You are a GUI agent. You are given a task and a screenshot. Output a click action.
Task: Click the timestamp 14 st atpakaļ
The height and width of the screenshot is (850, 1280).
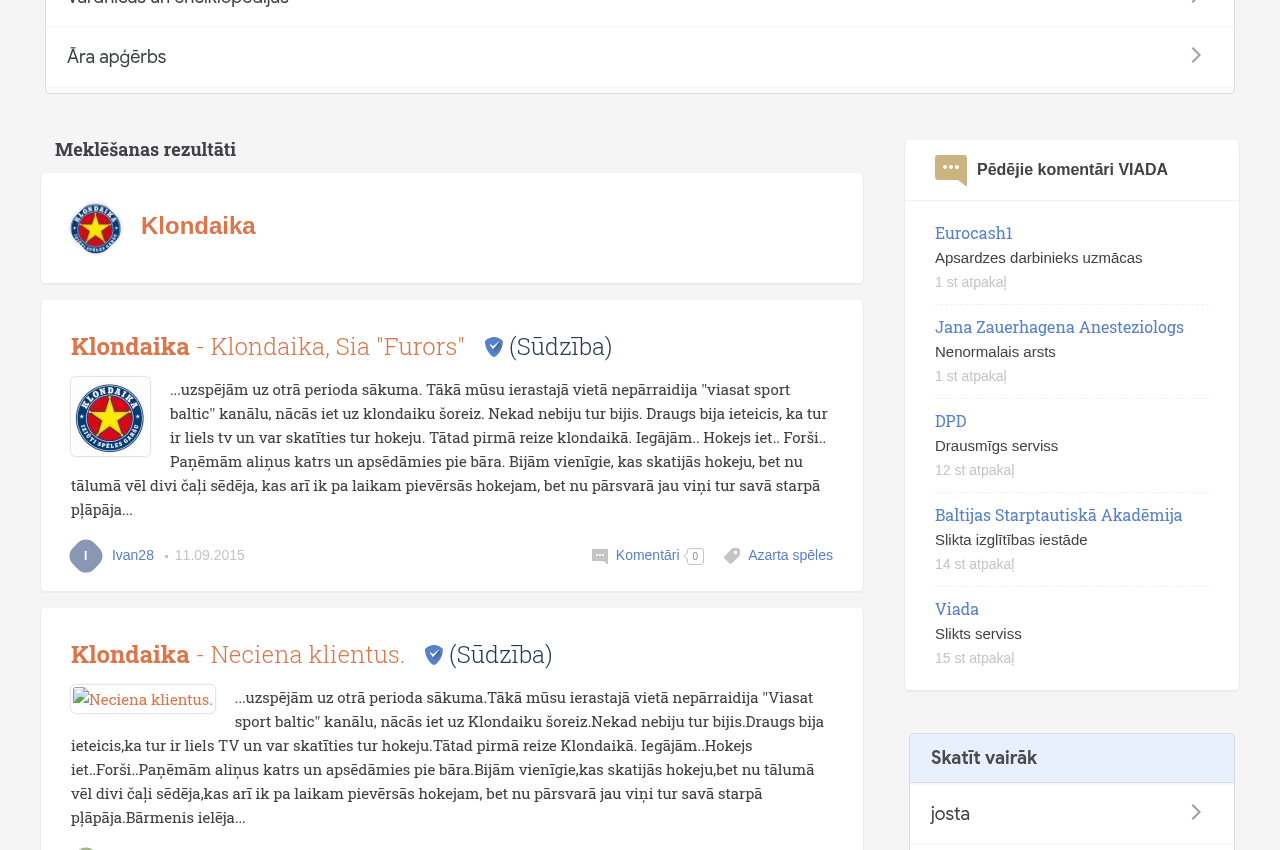975,564
